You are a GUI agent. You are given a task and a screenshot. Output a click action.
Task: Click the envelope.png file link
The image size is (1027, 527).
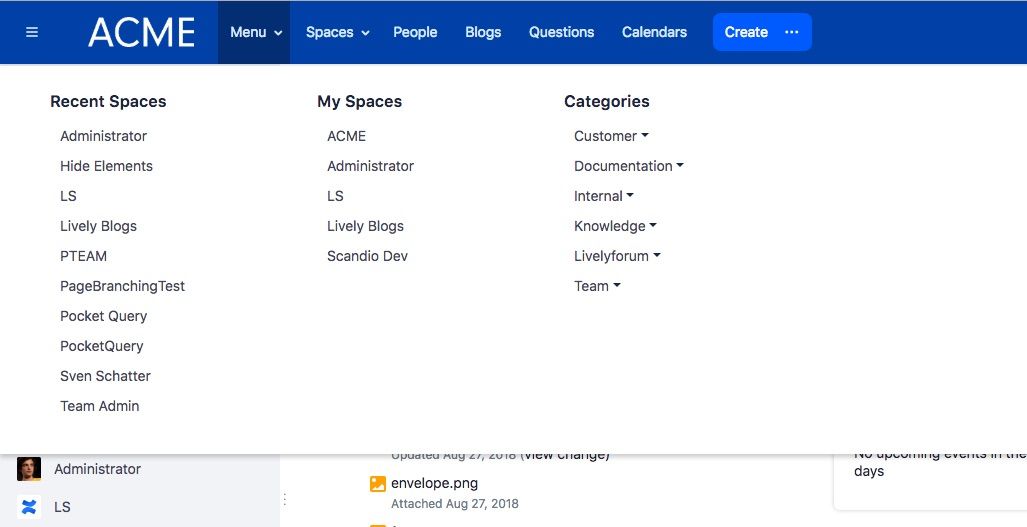(434, 484)
